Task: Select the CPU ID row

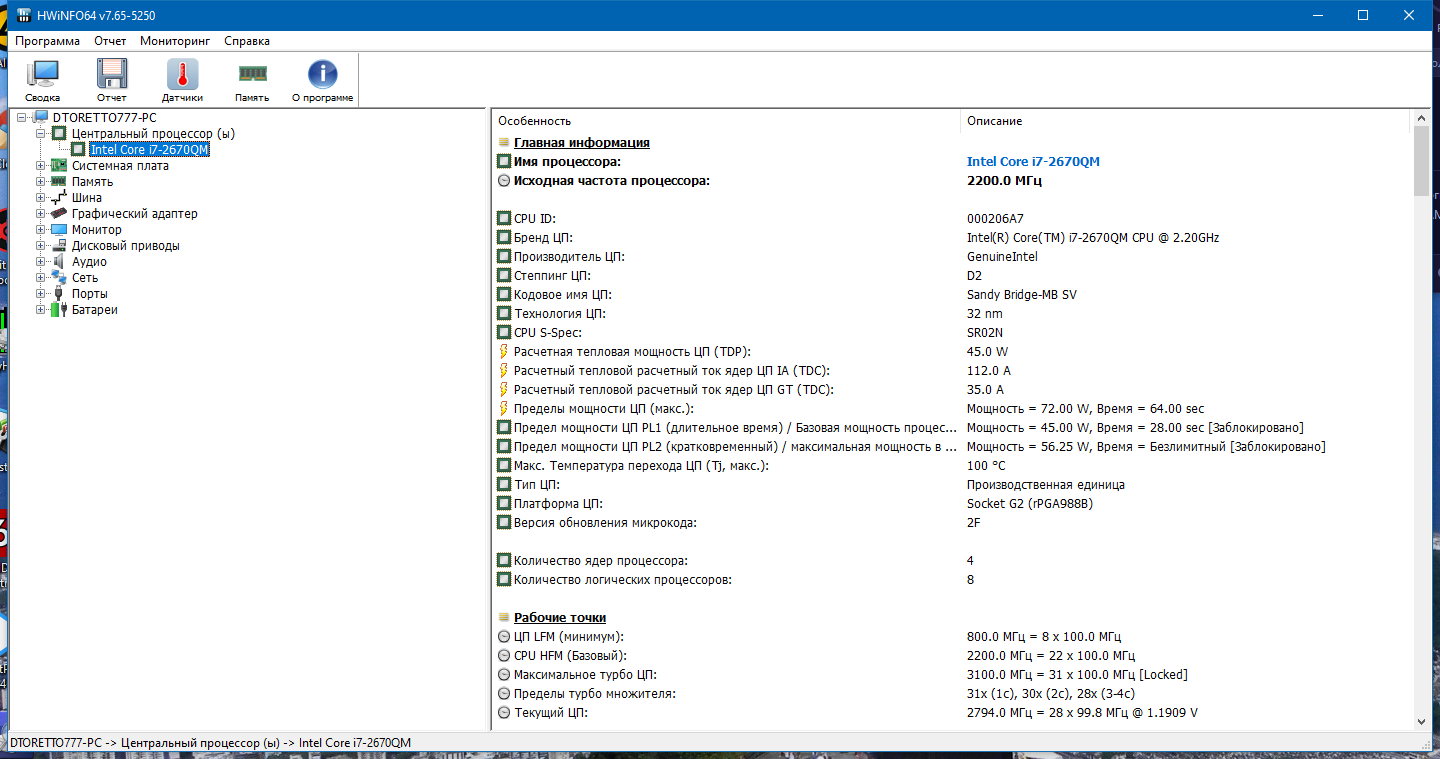Action: coord(952,219)
